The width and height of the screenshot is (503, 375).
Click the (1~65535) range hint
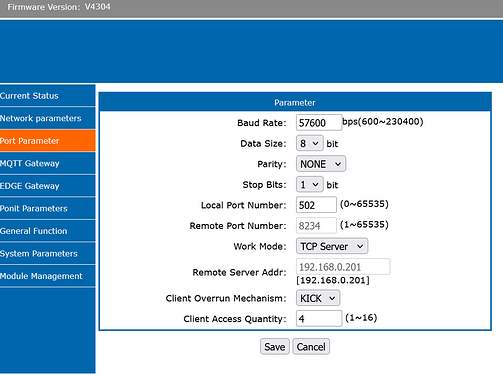click(x=364, y=225)
